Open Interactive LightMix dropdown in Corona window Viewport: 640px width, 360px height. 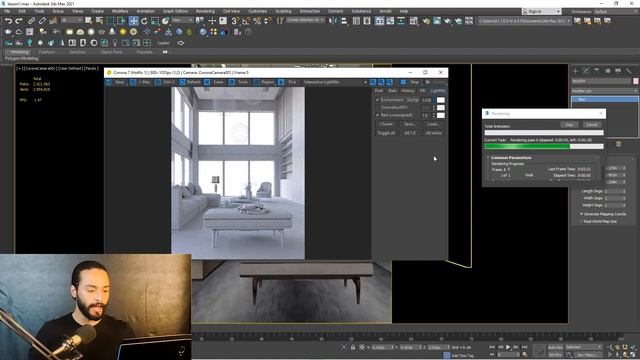335,82
